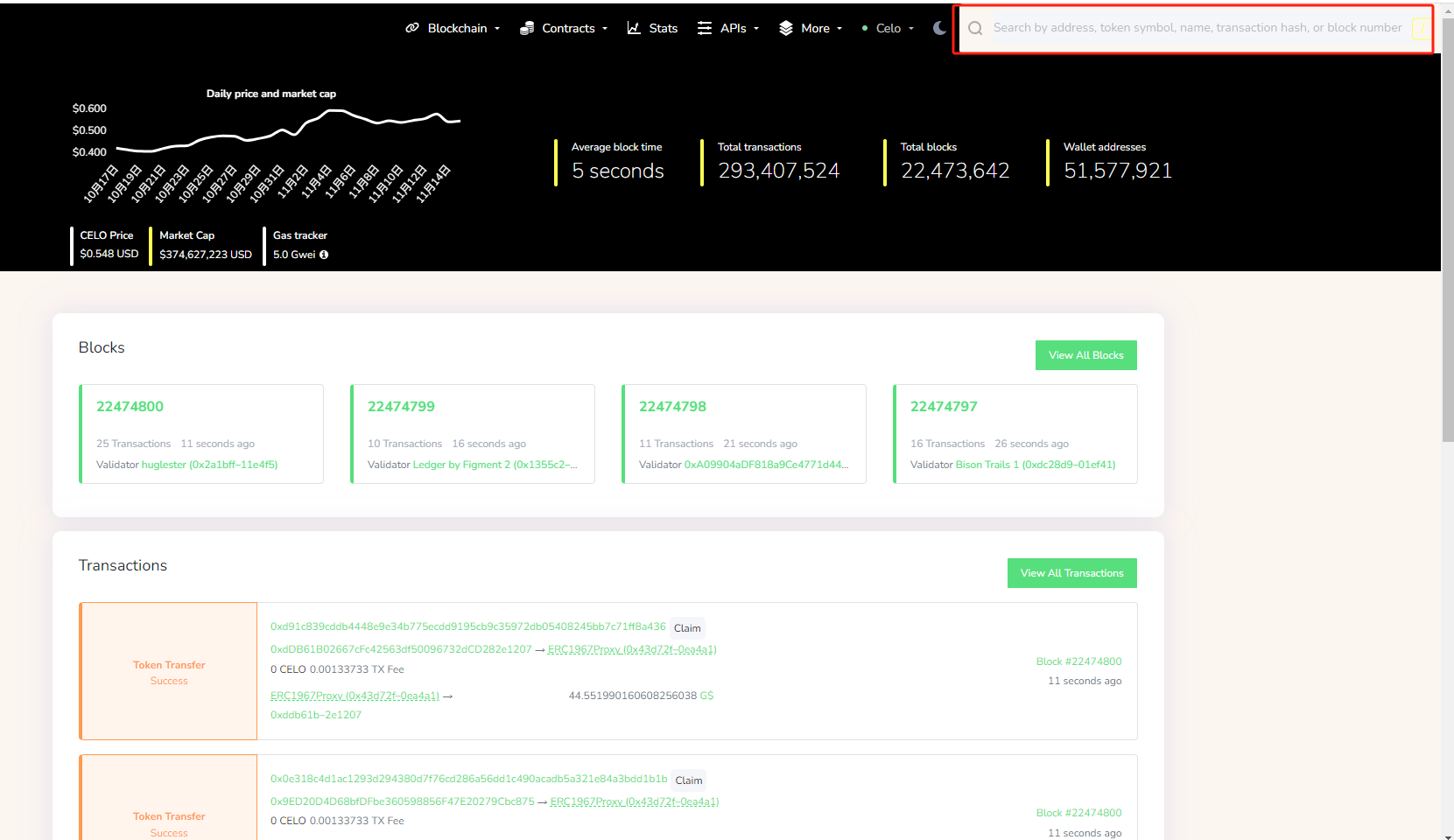Screen dimensions: 1454x840
Task: Toggle dark mode moon icon
Action: [x=939, y=28]
